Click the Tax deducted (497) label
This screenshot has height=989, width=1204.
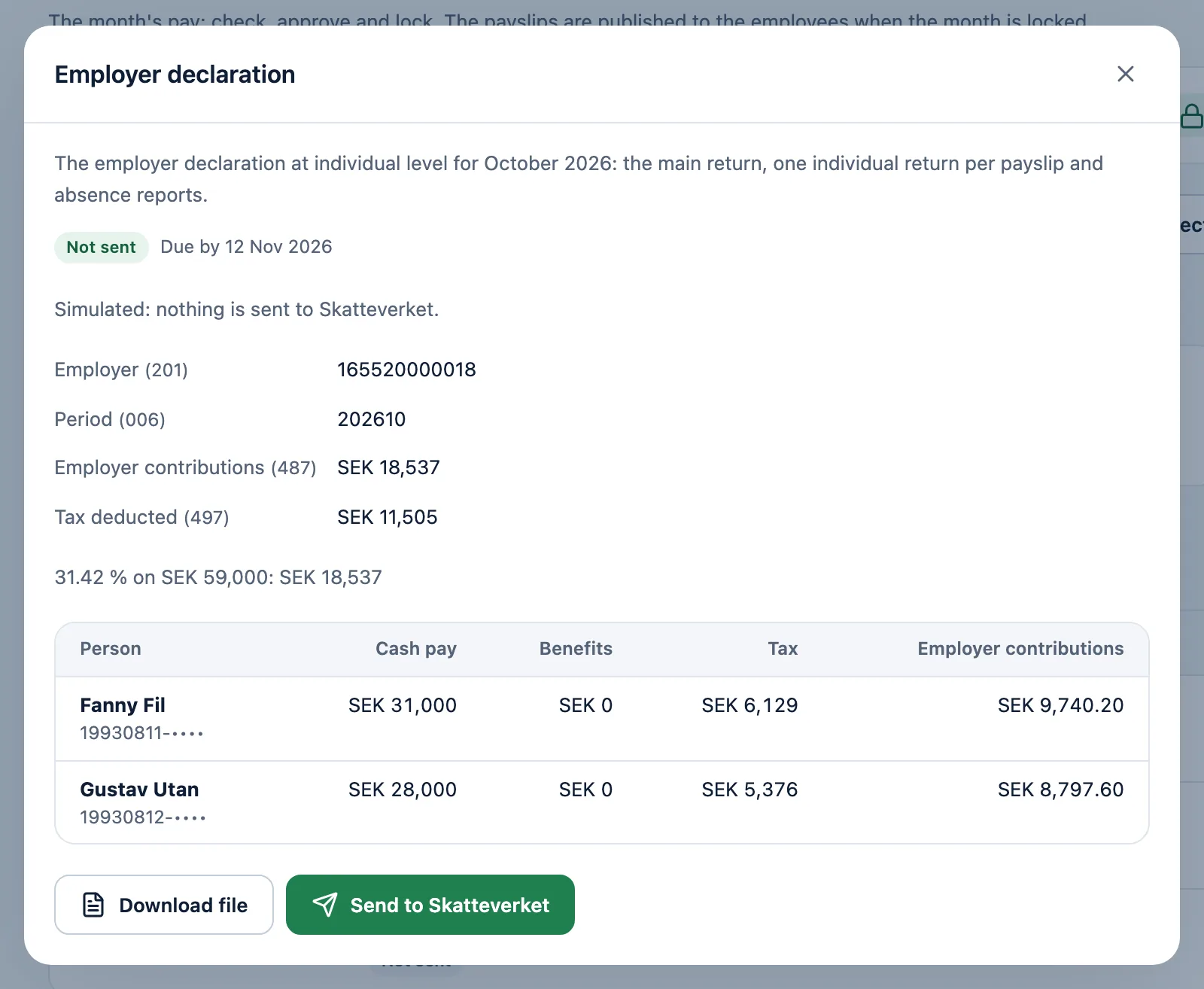(141, 517)
